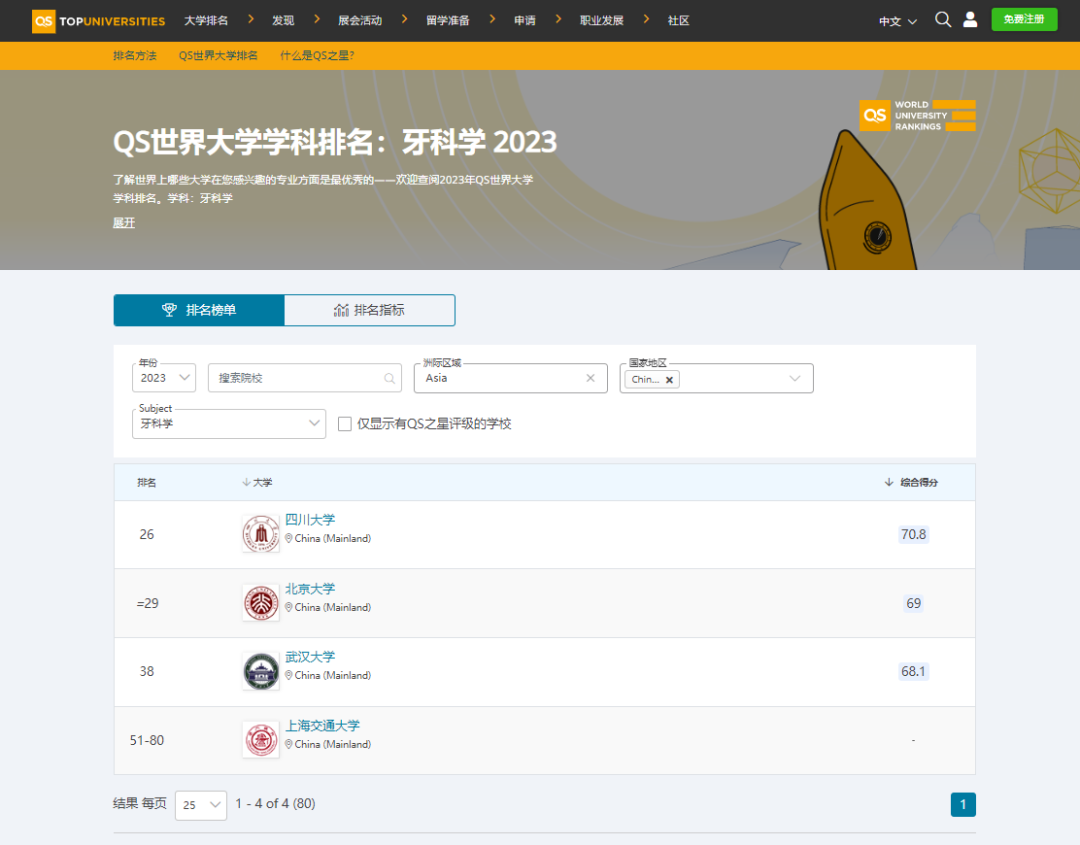Screen dimensions: 1080x845
Task: Click the 洲际区域 Asia input field
Action: tap(510, 378)
